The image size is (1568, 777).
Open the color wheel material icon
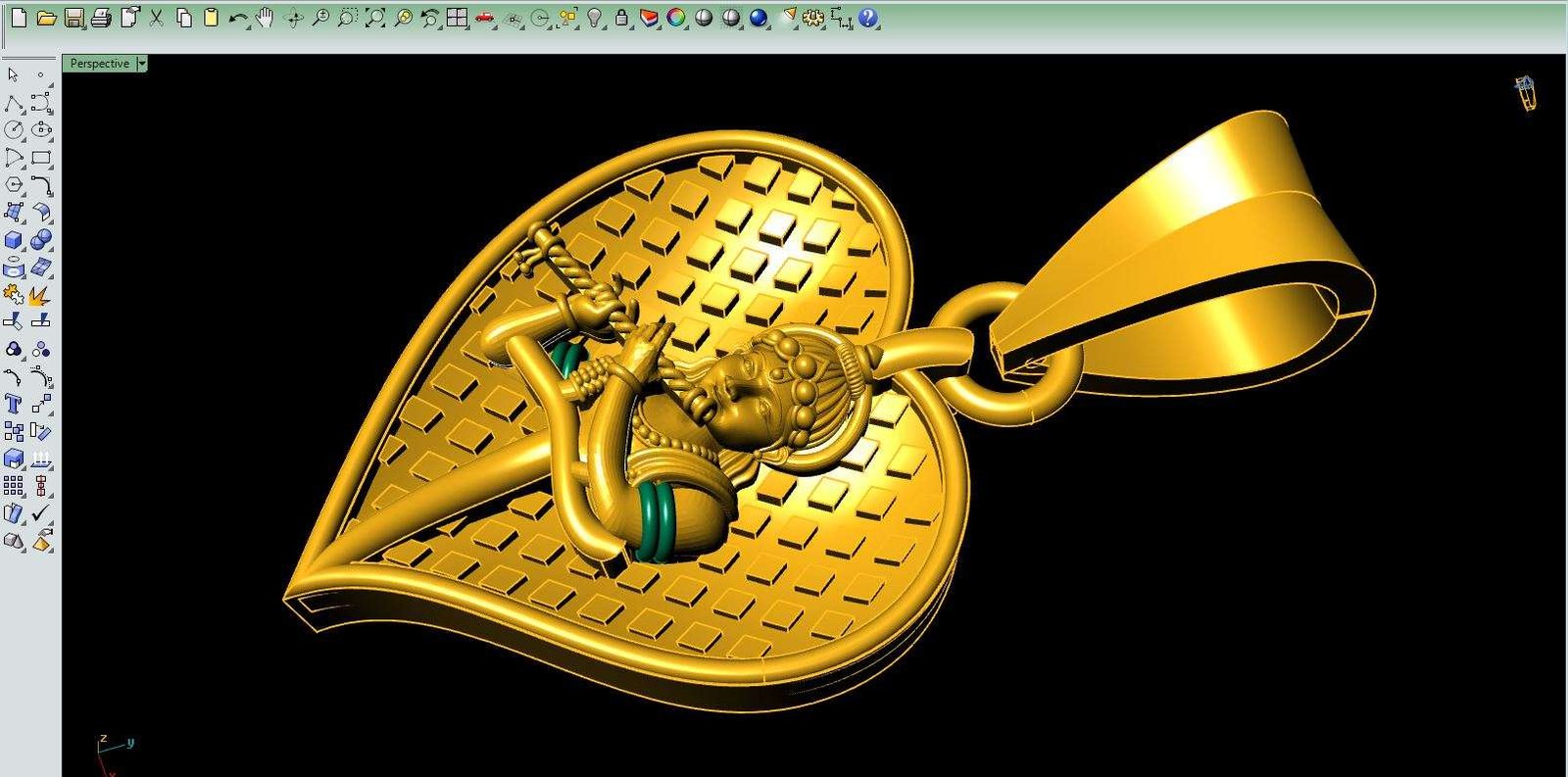tap(676, 18)
